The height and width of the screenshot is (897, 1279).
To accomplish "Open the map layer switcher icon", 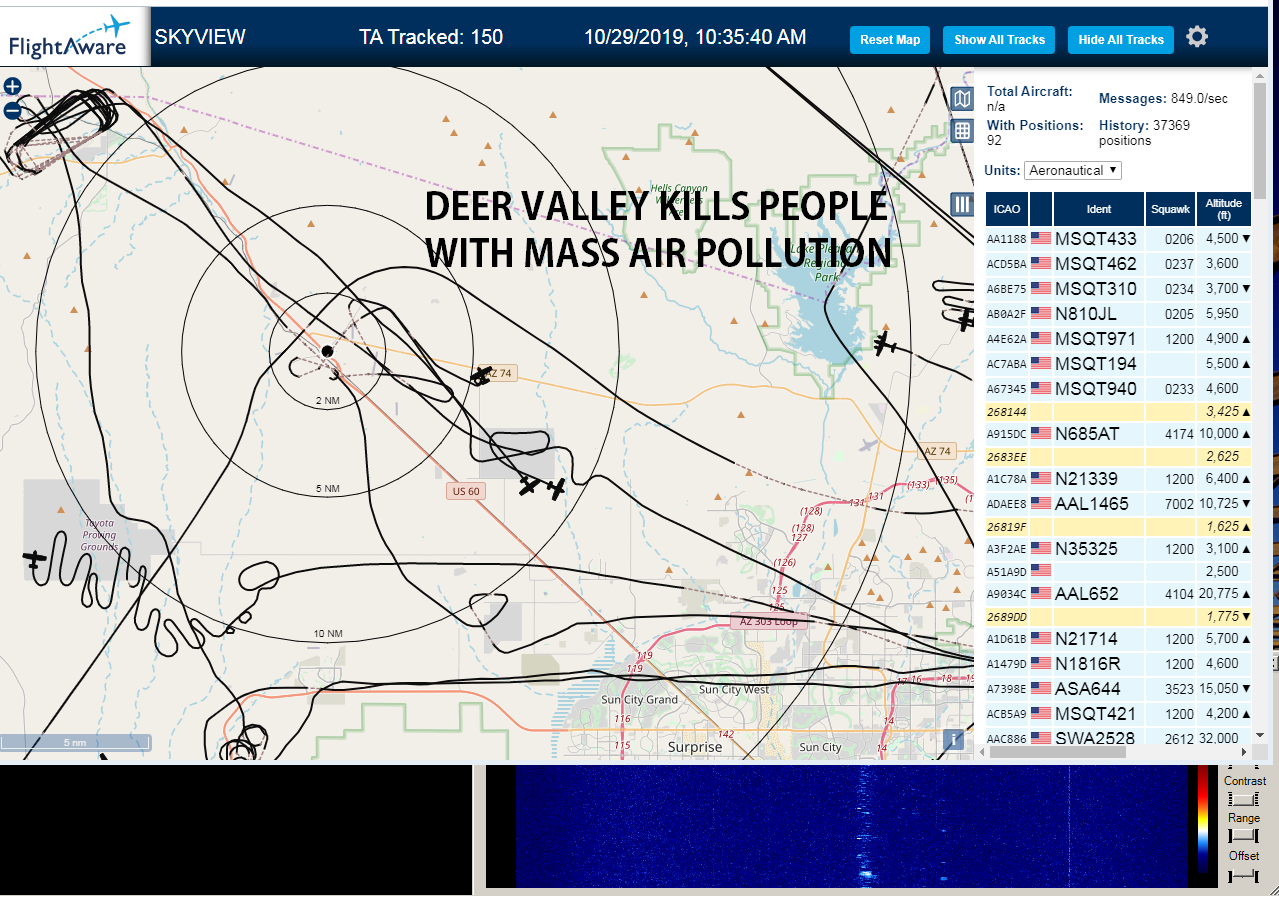I will coord(962,98).
